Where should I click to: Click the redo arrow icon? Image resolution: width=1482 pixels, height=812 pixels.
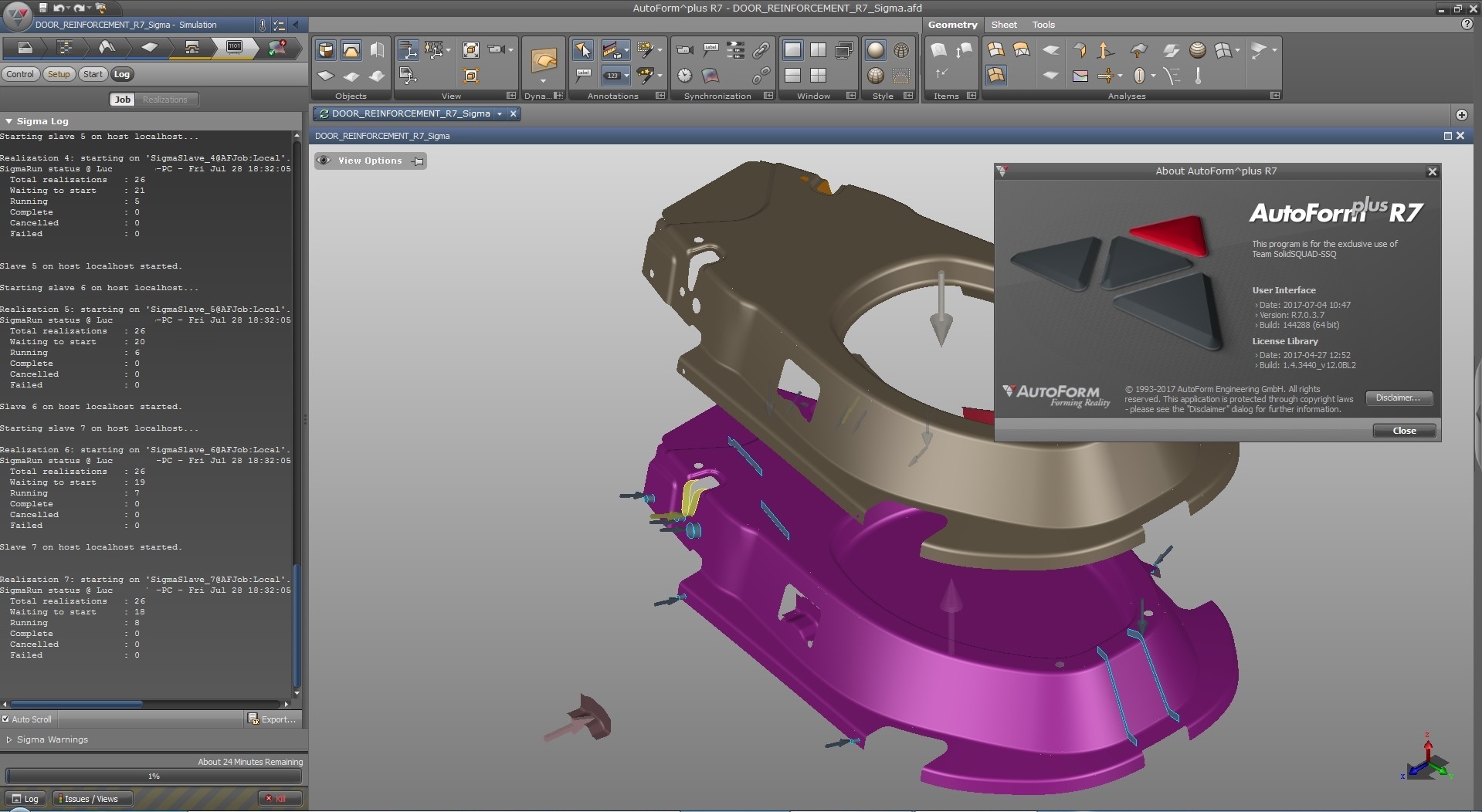[x=80, y=8]
